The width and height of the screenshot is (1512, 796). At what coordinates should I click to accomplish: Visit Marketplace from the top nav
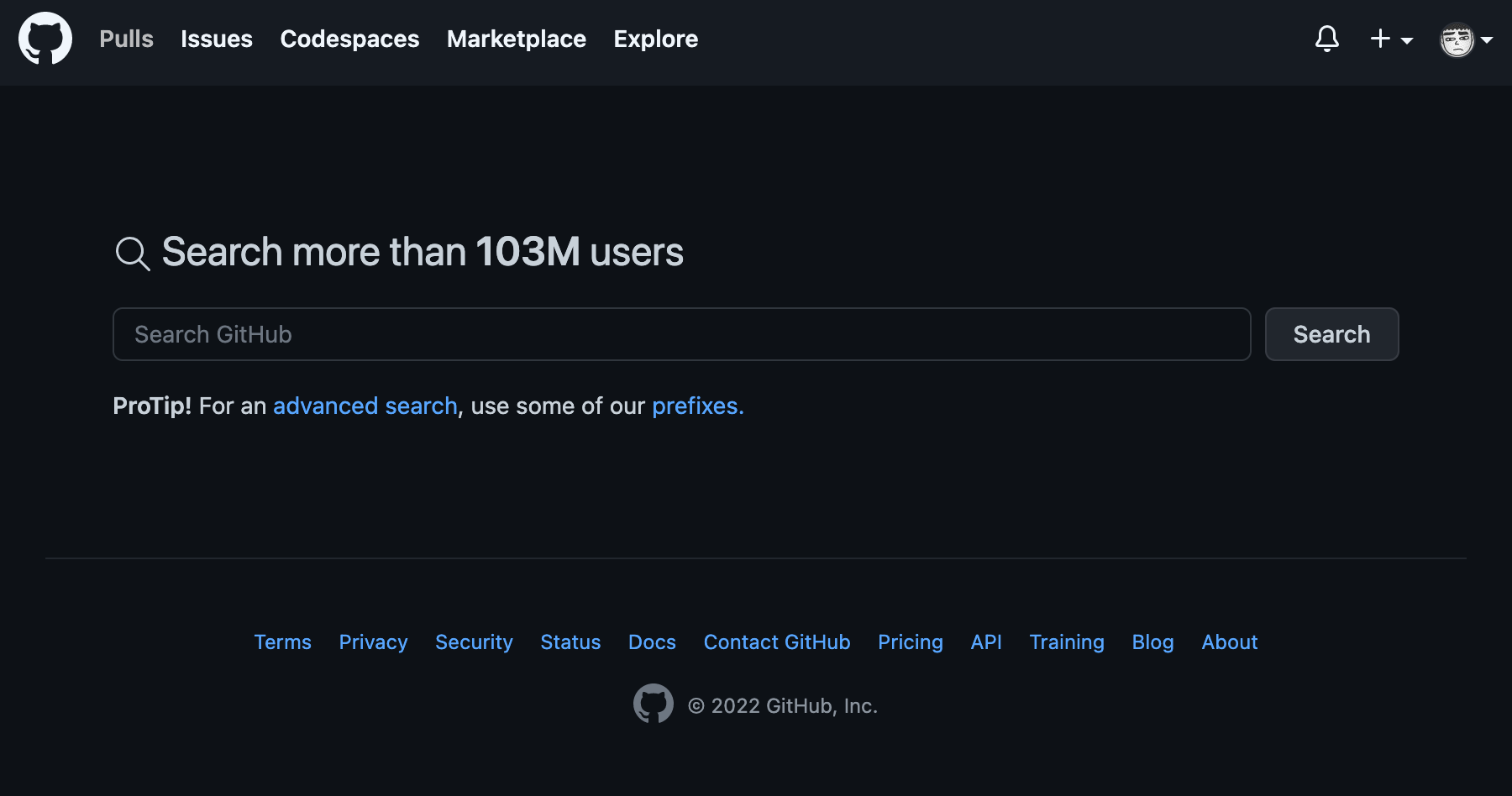coord(517,39)
